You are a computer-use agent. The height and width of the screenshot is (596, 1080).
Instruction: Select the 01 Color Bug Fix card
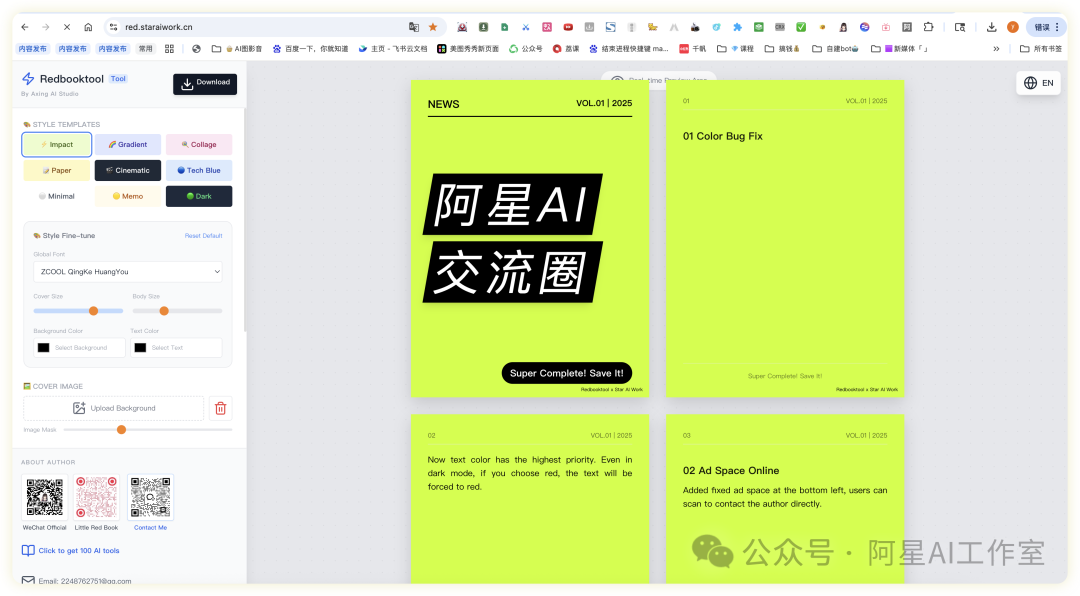pyautogui.click(x=785, y=238)
